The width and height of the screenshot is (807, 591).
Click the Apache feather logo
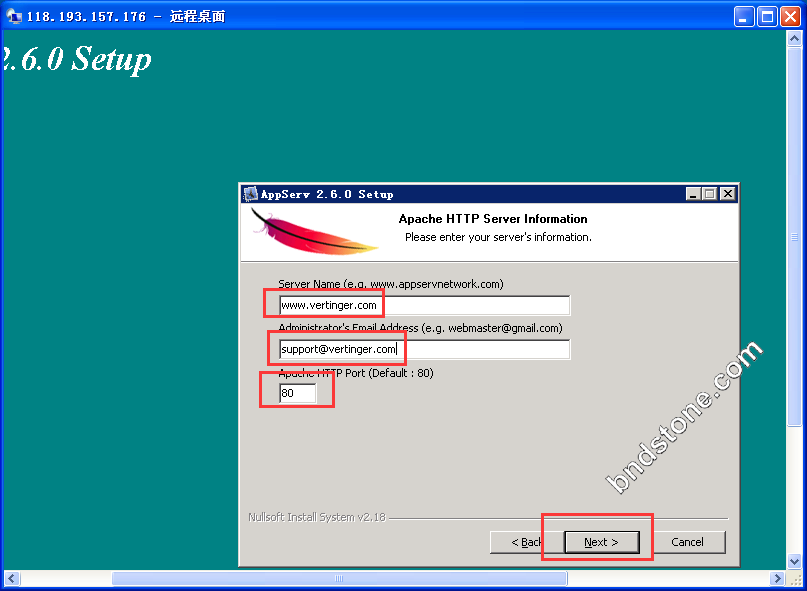315,232
